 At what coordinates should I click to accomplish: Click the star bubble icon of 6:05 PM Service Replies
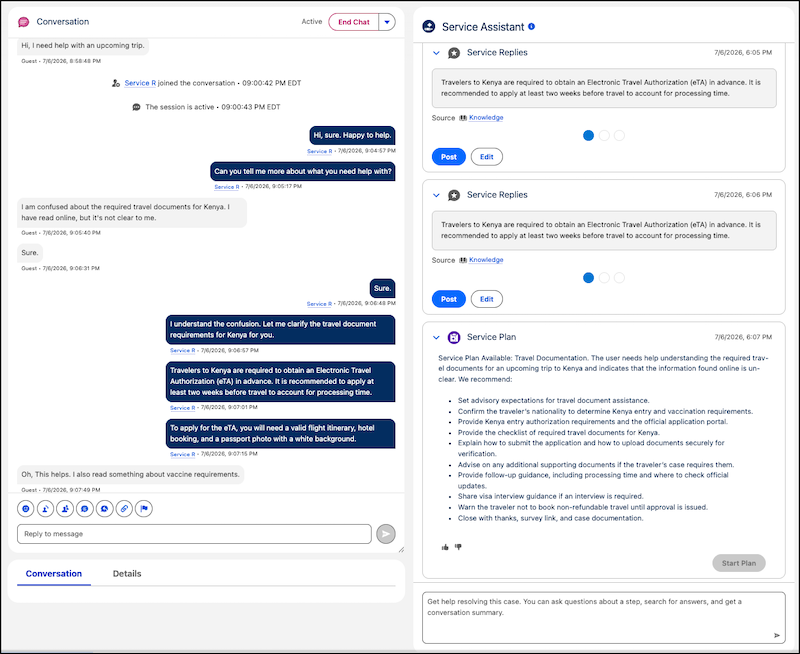[454, 53]
